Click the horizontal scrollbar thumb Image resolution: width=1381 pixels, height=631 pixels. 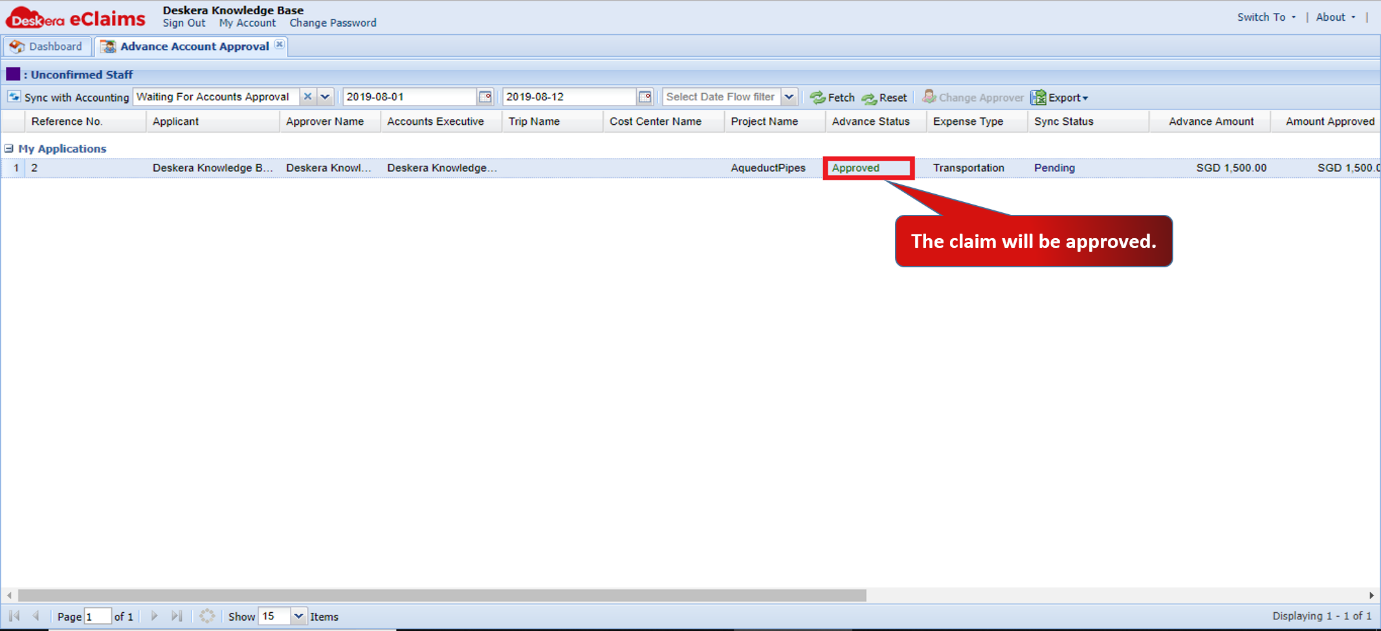[442, 595]
